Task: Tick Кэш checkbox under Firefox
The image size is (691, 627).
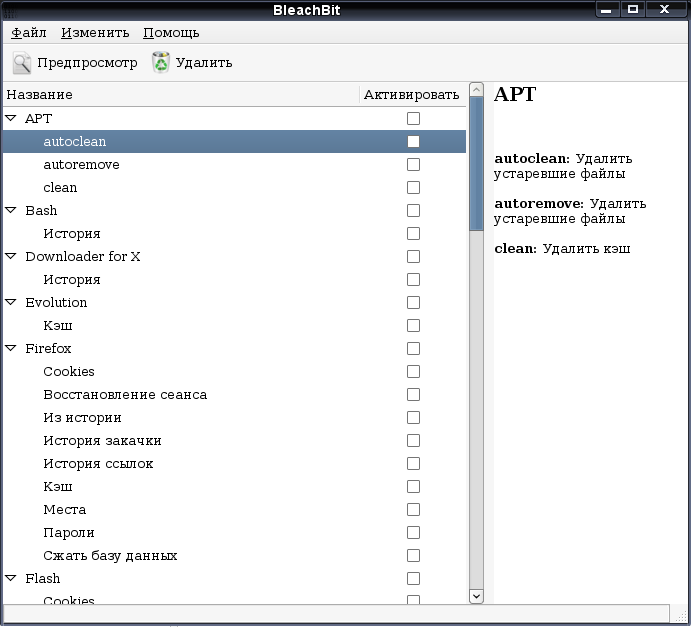Action: coord(413,486)
